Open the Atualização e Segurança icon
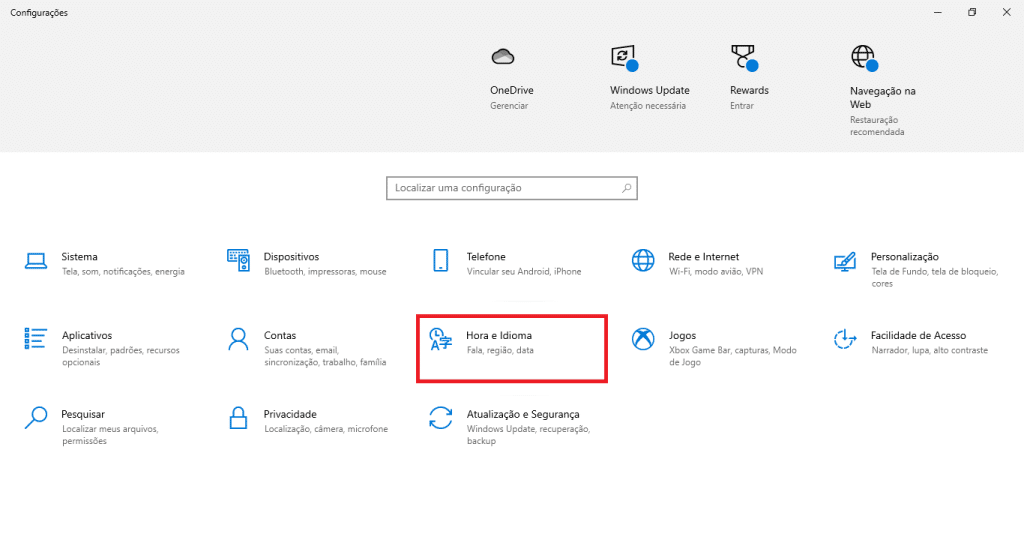The height and width of the screenshot is (546, 1024). (x=440, y=417)
